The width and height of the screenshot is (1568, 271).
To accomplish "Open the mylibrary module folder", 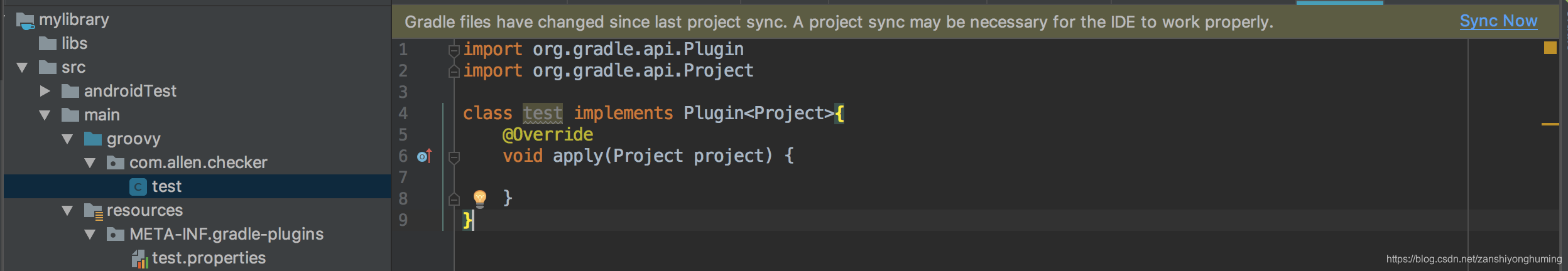I will (74, 19).
